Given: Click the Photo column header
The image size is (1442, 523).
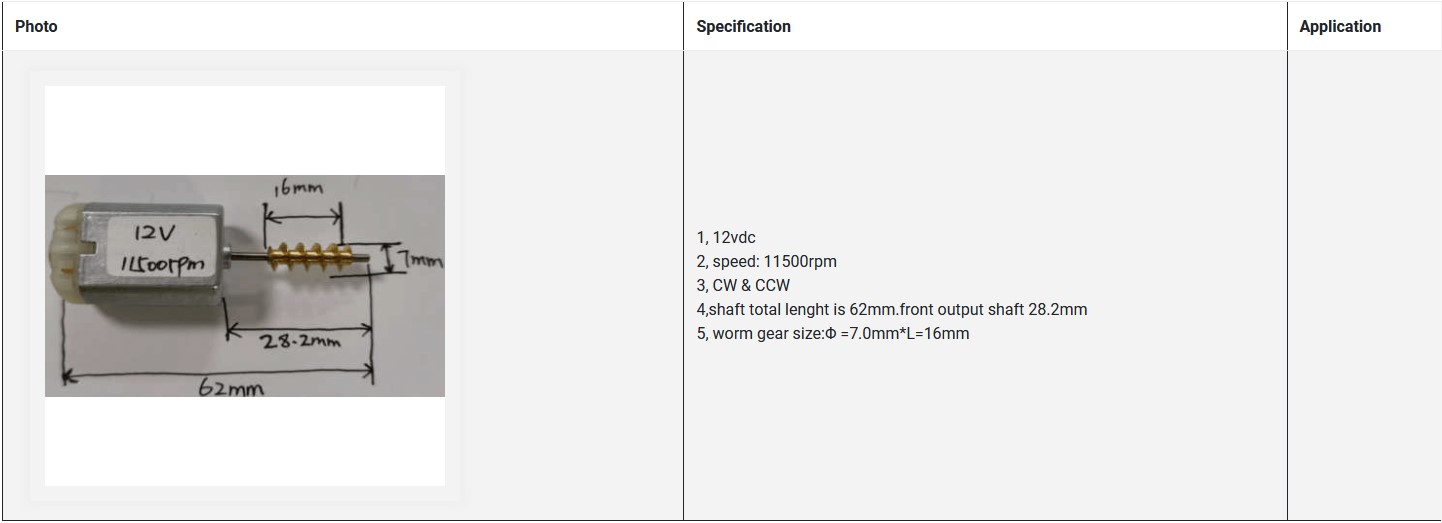Looking at the screenshot, I should tap(36, 27).
